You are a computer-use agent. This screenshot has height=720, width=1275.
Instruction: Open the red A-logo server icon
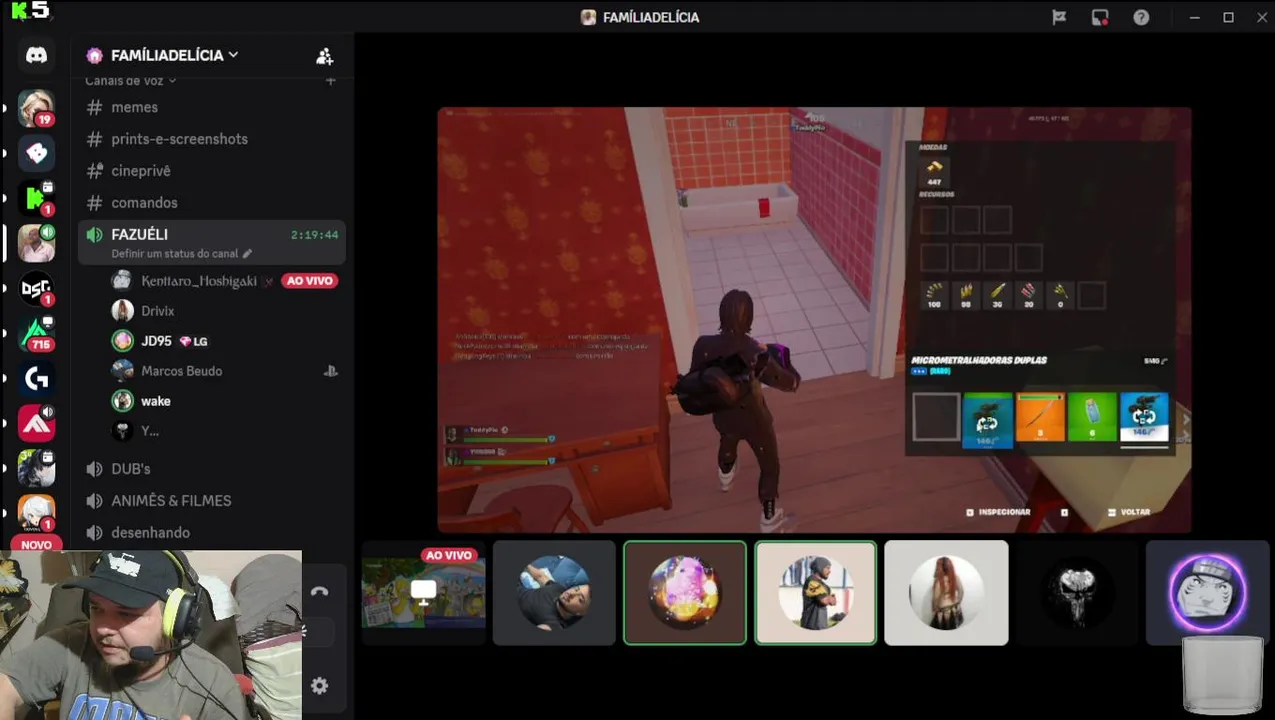pyautogui.click(x=37, y=423)
